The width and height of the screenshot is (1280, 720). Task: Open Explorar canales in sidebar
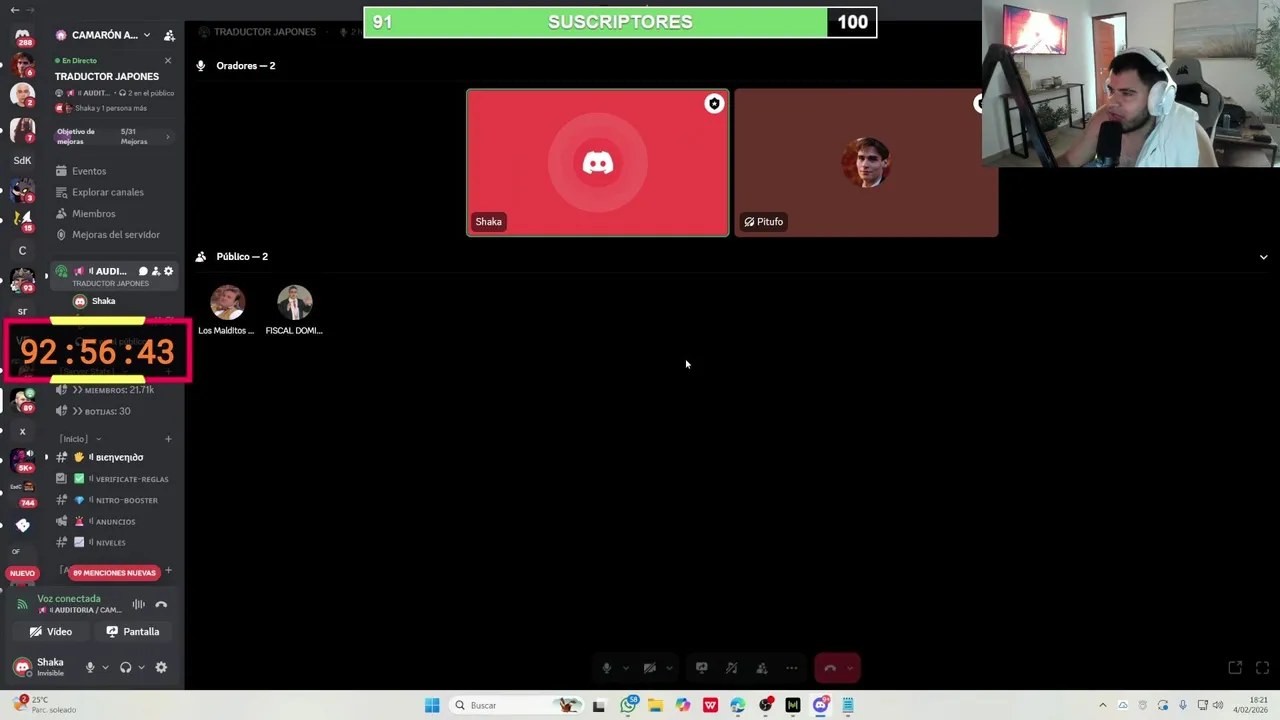point(107,192)
